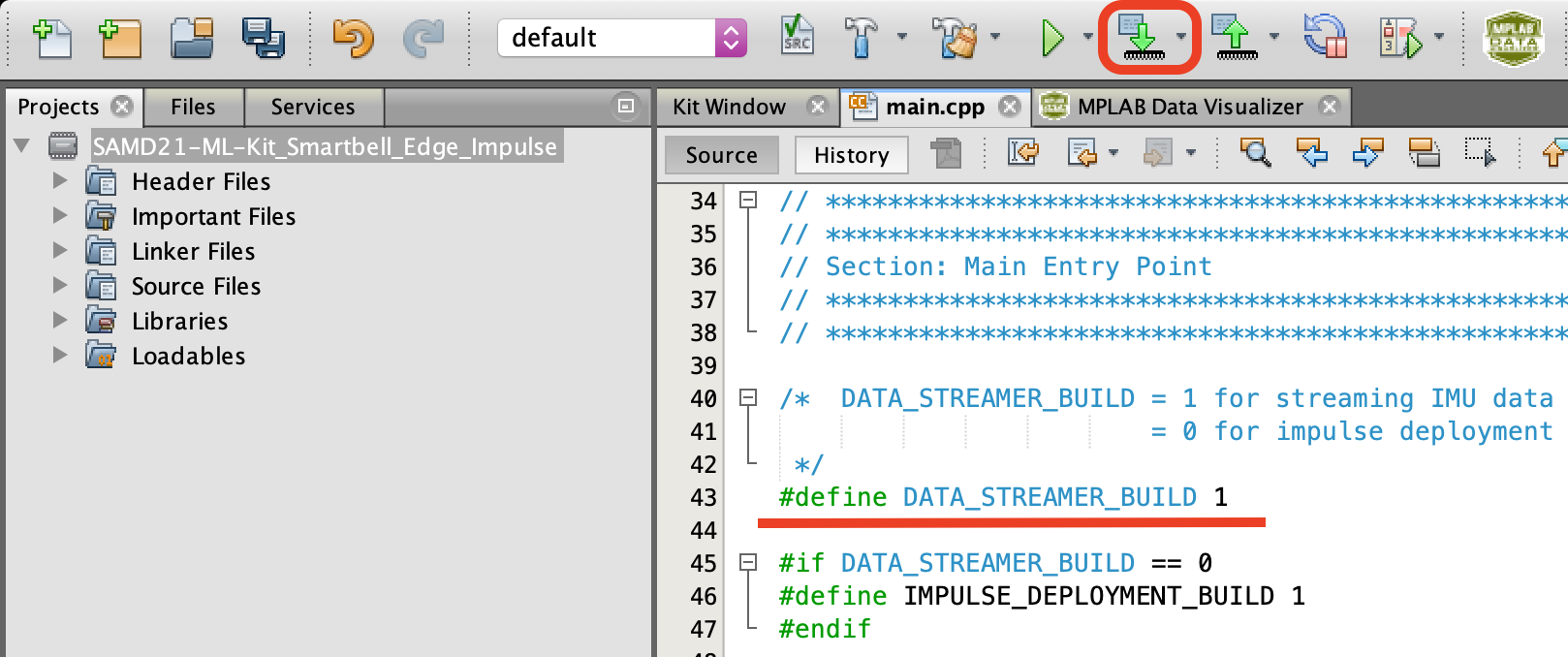Viewport: 1568px width, 657px height.
Task: Jump to last edit location
Action: [1022, 152]
